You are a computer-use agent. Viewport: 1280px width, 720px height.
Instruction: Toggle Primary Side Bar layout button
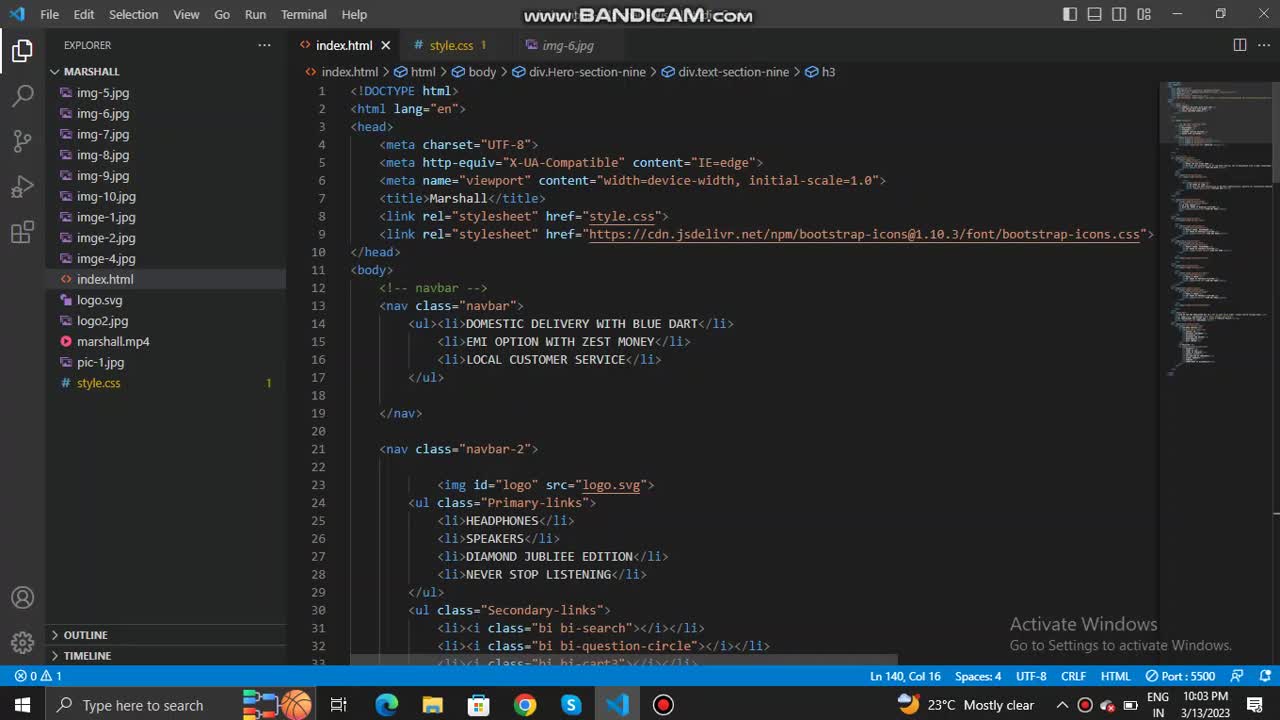pyautogui.click(x=1070, y=14)
